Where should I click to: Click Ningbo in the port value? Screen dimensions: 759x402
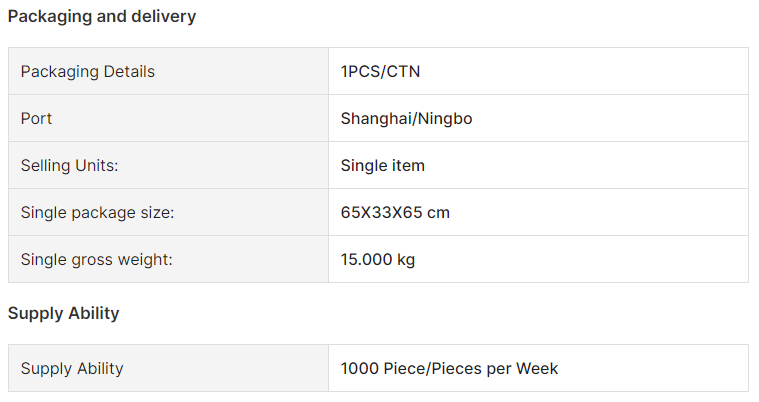point(445,119)
